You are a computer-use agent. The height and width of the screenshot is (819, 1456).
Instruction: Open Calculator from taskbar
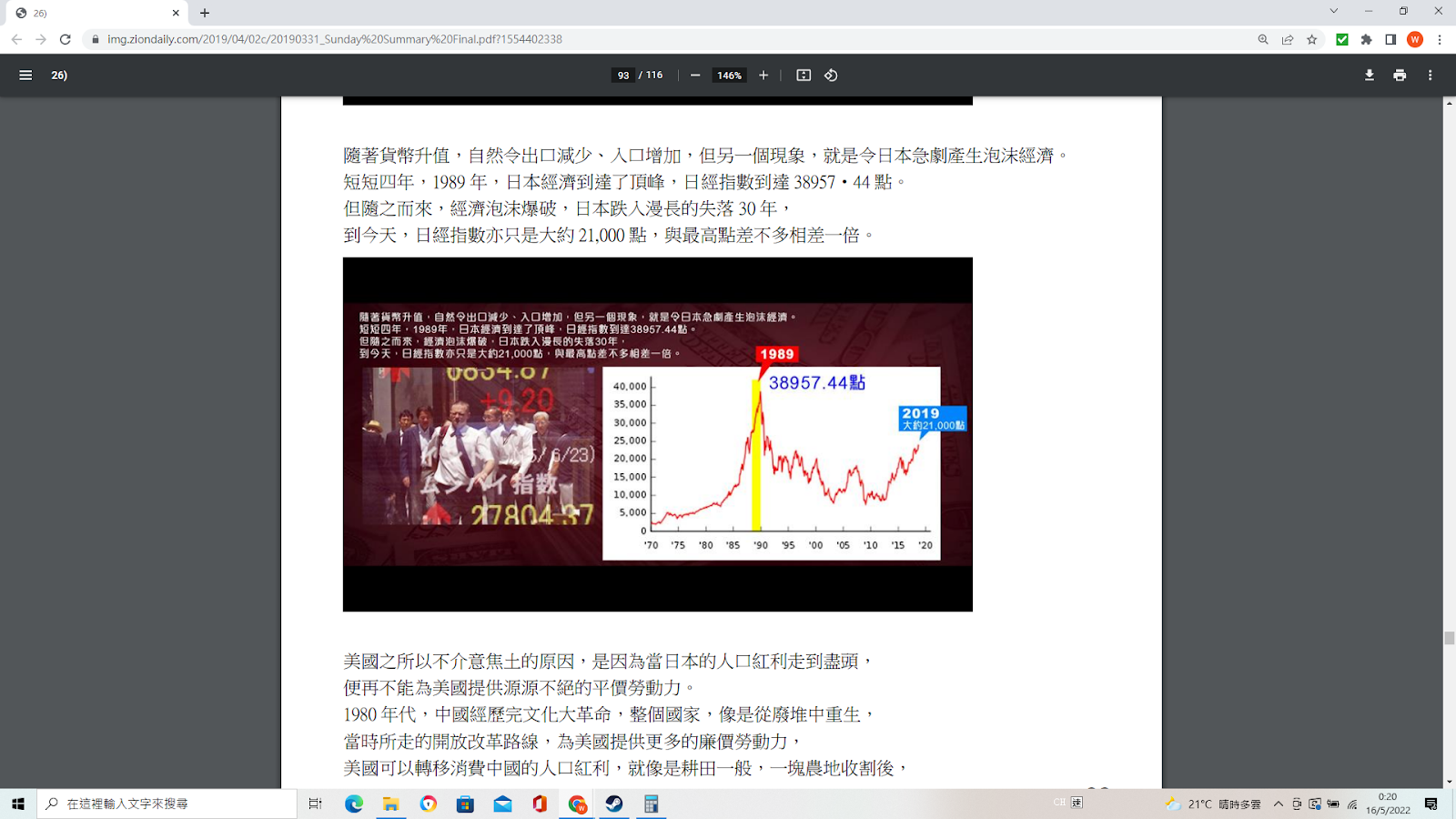point(652,804)
